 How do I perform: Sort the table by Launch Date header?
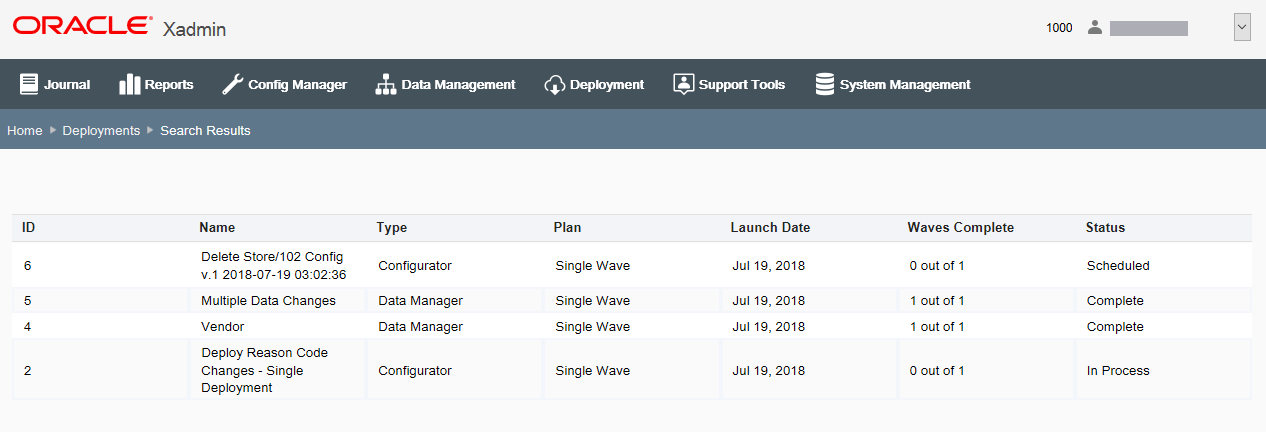tap(770, 228)
